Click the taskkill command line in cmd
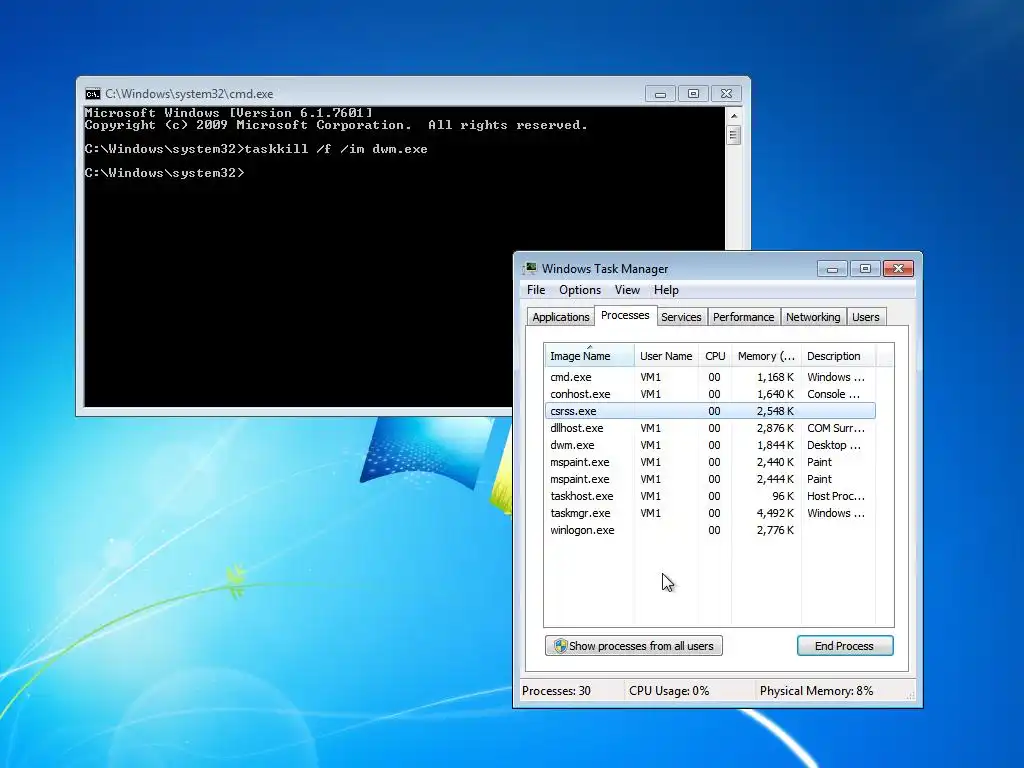This screenshot has width=1024, height=768. pos(256,149)
